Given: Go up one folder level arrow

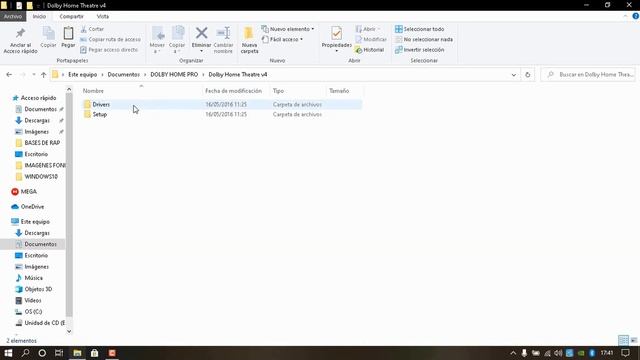Looking at the screenshot, I should pyautogui.click(x=43, y=74).
